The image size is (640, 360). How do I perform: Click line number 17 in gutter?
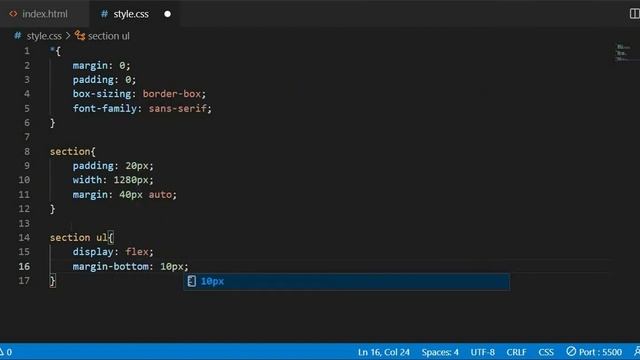(x=24, y=281)
